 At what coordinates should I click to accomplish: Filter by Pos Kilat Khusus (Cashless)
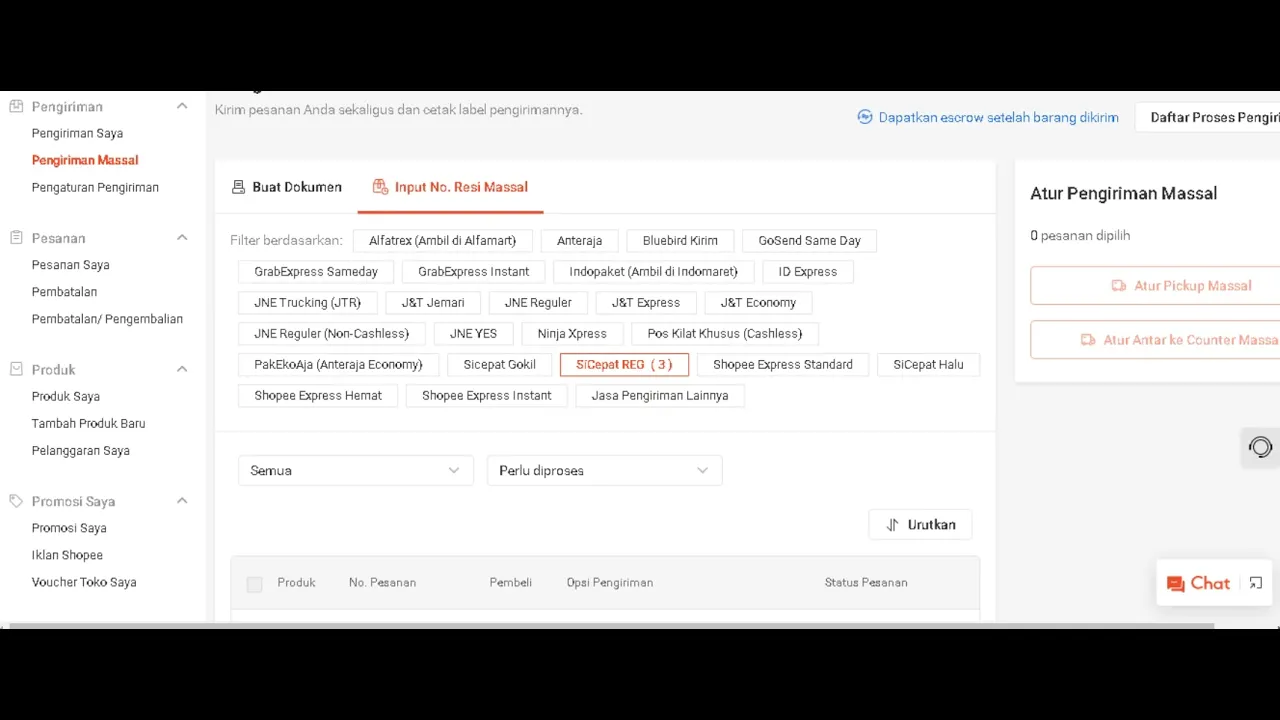click(x=725, y=334)
